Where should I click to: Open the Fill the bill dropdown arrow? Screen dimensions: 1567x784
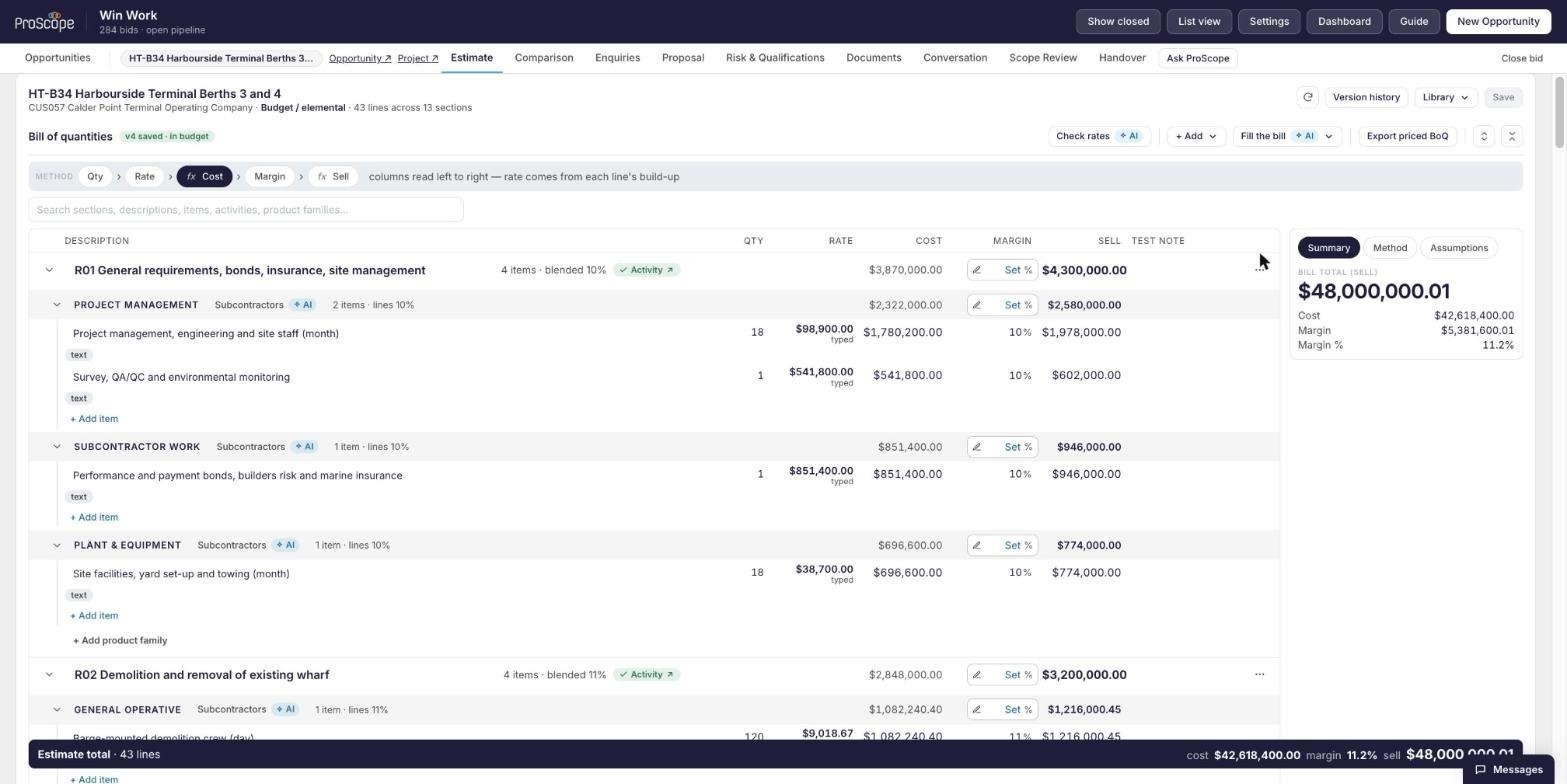coord(1329,136)
